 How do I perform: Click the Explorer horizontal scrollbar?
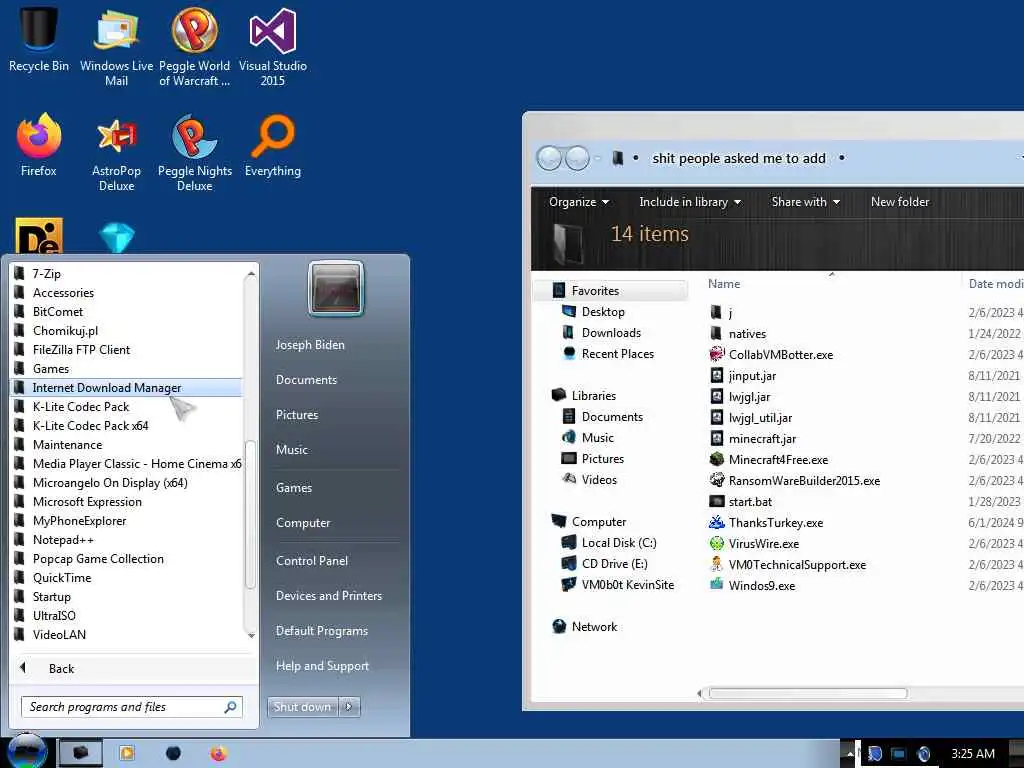[x=808, y=693]
